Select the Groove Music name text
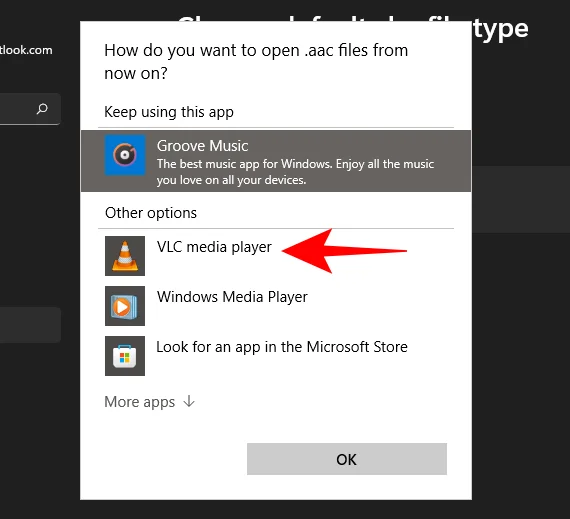This screenshot has height=519, width=570. click(x=202, y=146)
